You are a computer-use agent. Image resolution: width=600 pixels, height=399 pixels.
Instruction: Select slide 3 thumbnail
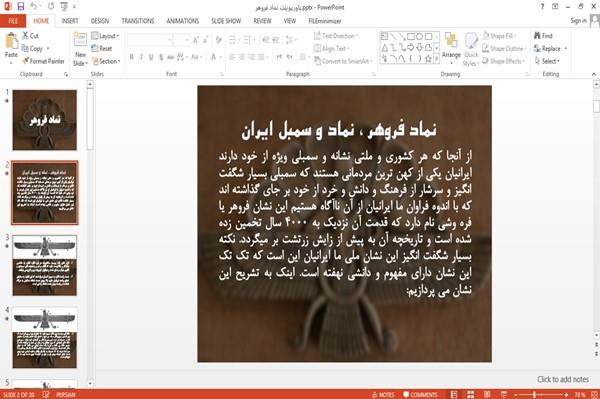(44, 265)
